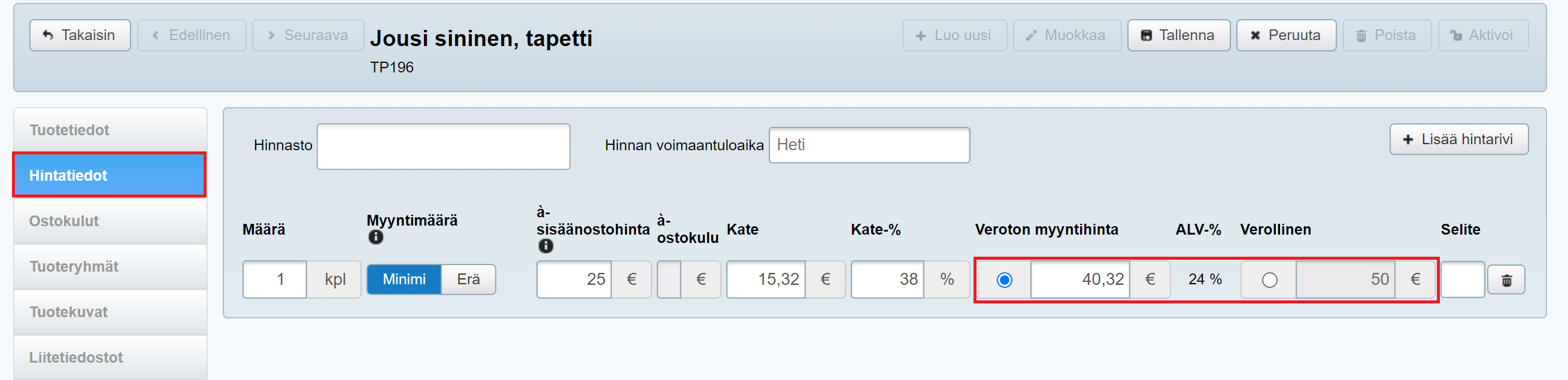Cancel the changes with Peruuta
The width and height of the screenshot is (1568, 380).
click(x=1285, y=35)
